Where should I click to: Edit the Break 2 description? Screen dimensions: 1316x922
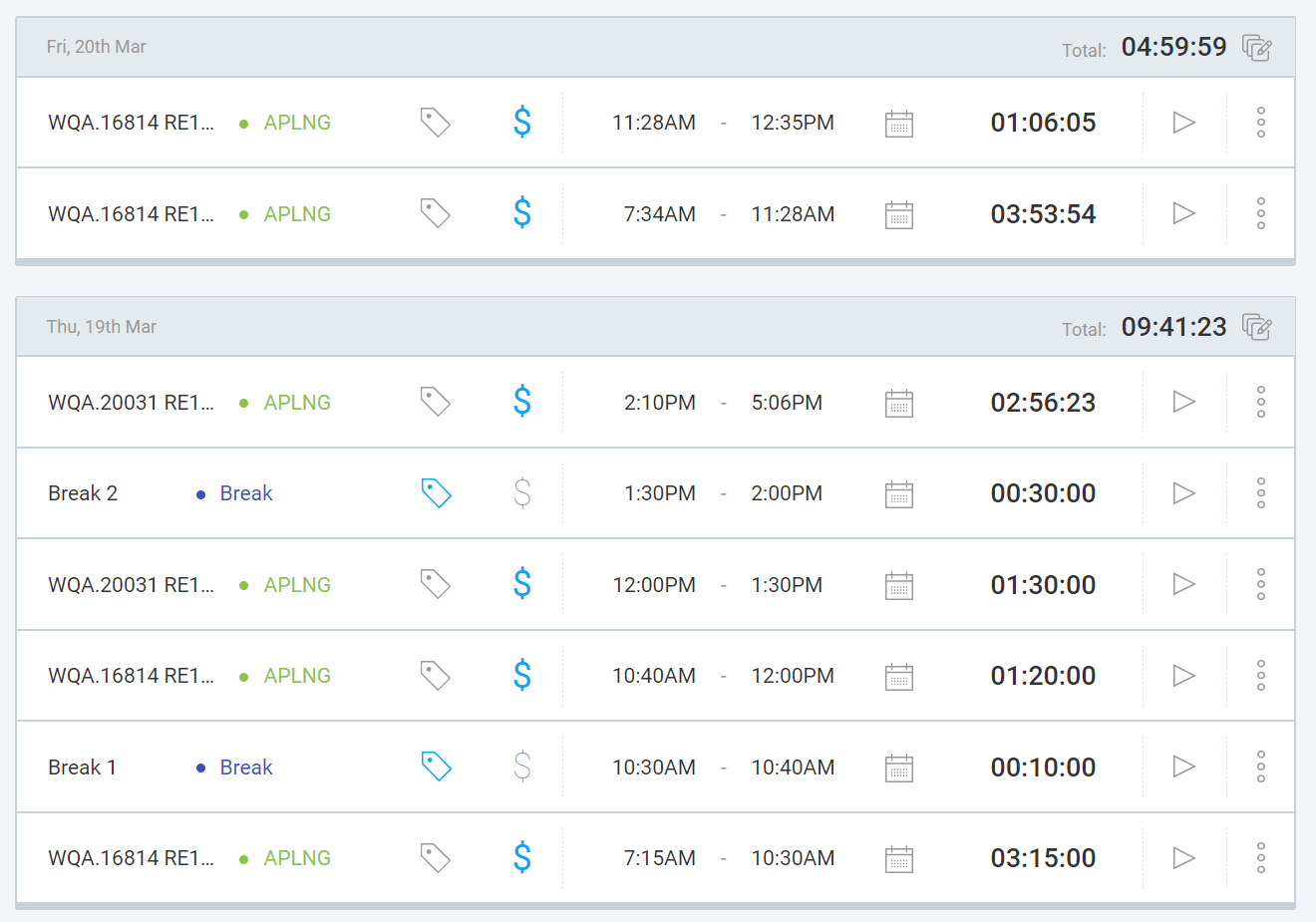pos(83,493)
